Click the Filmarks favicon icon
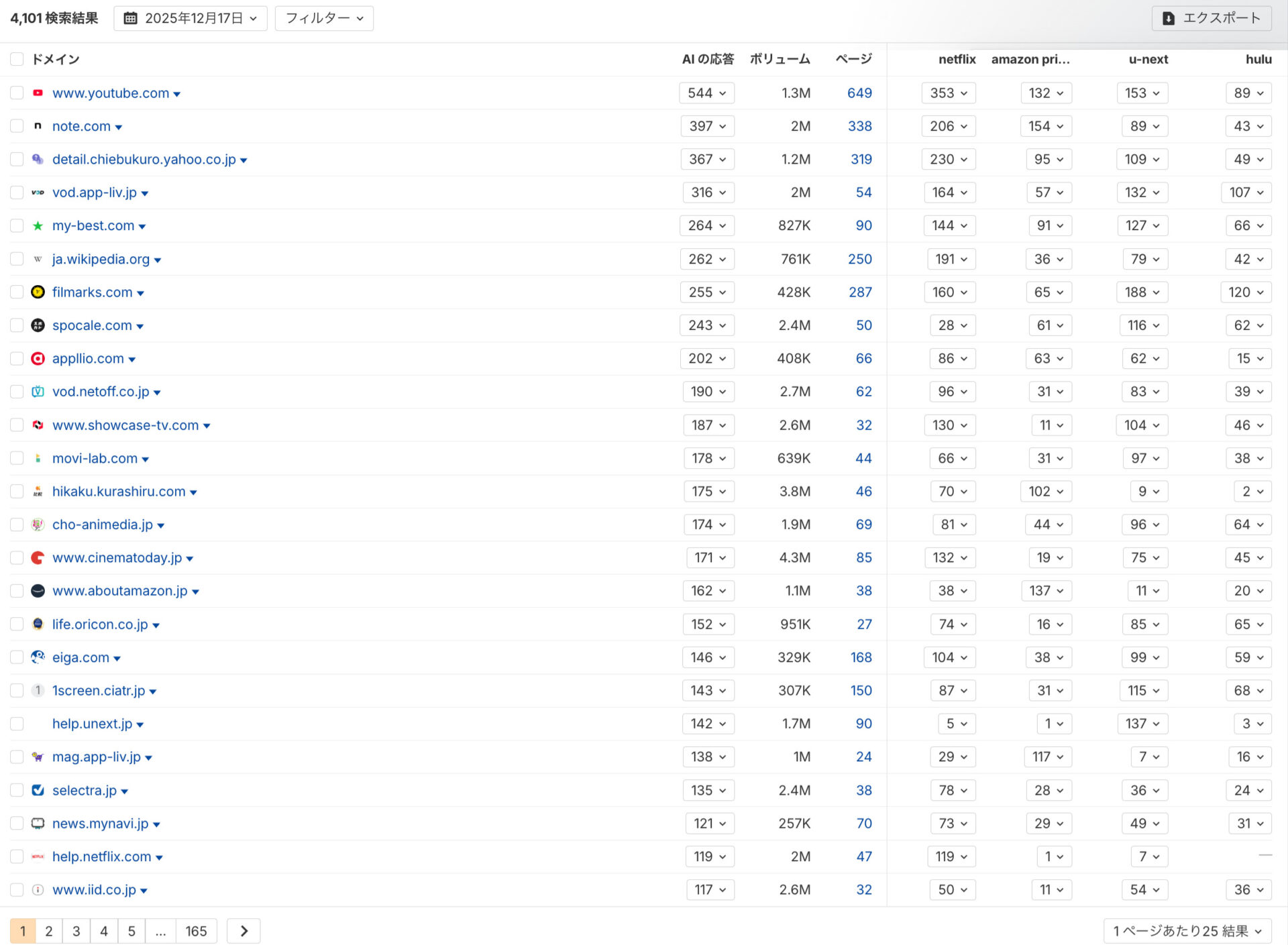This screenshot has width=1288, height=945. (x=38, y=292)
